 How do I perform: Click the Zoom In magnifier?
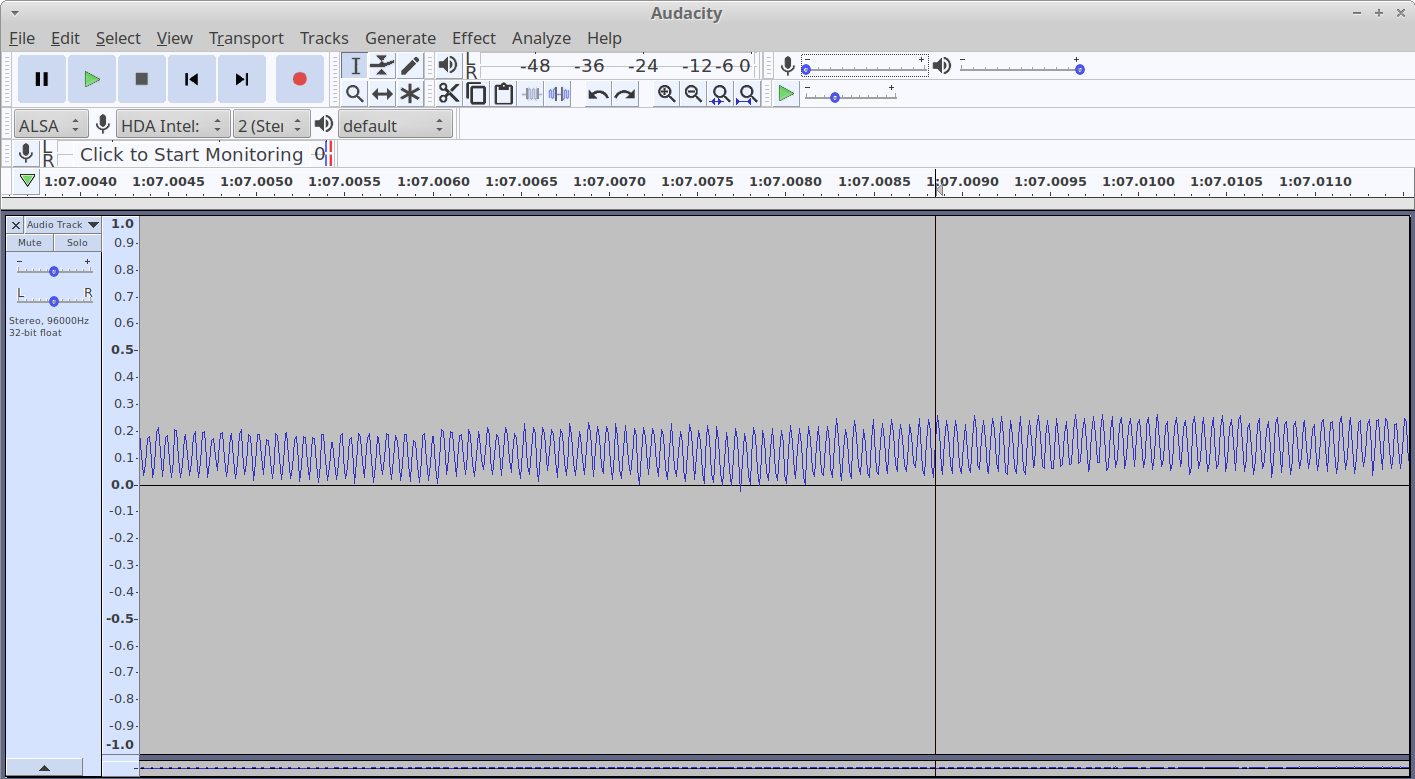point(666,94)
